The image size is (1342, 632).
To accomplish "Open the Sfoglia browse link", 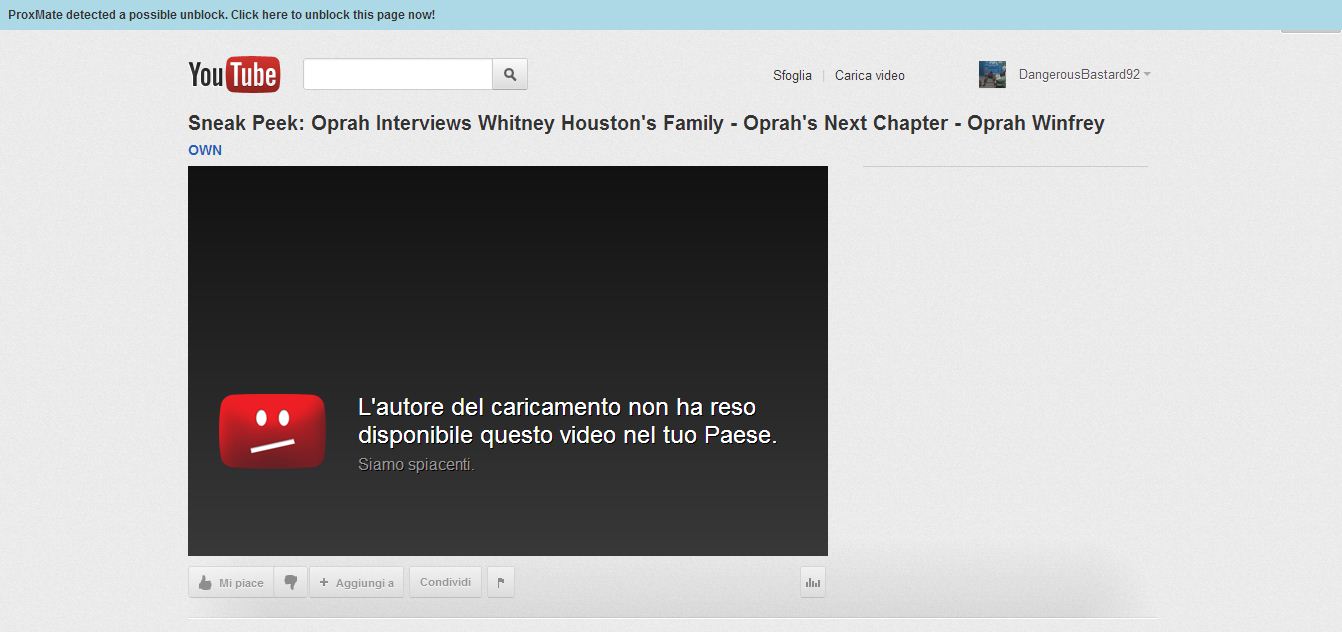I will click(792, 75).
